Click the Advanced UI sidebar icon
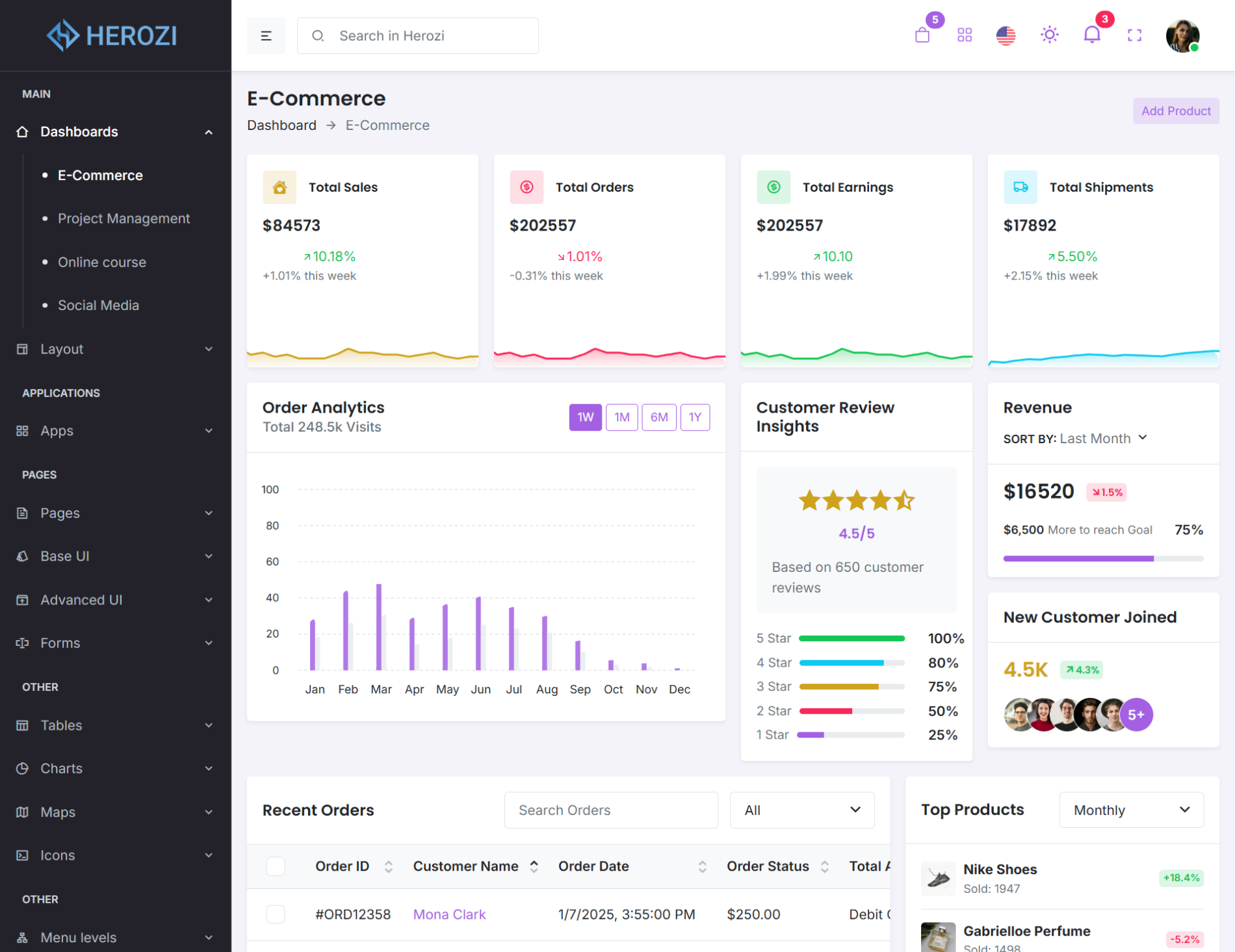The width and height of the screenshot is (1235, 952). pyautogui.click(x=22, y=600)
